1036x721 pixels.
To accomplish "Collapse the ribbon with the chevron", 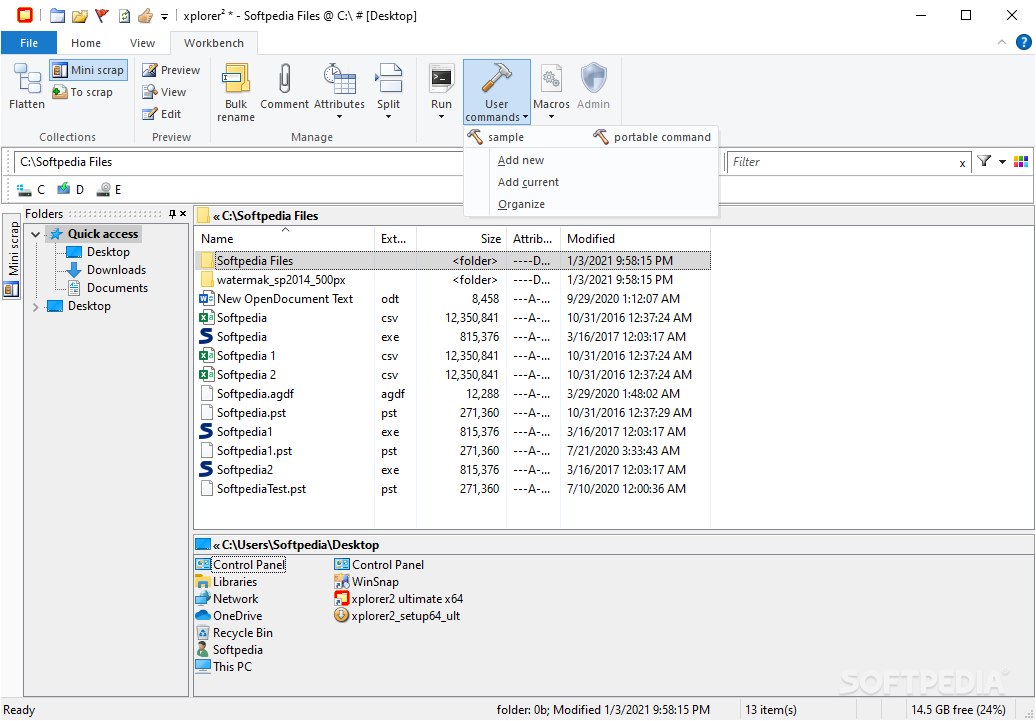I will click(1002, 42).
